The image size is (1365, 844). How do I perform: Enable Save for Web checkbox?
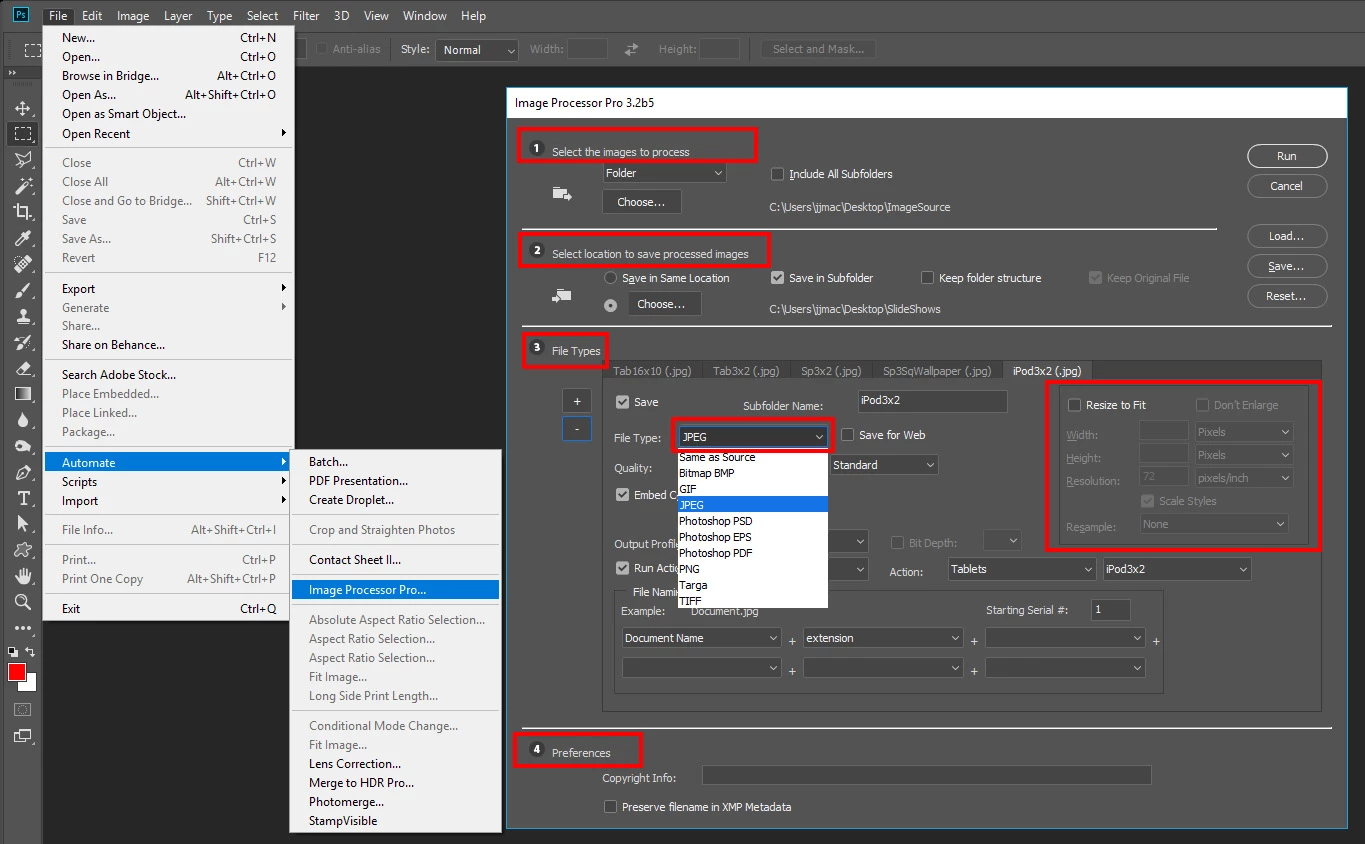pyautogui.click(x=847, y=435)
